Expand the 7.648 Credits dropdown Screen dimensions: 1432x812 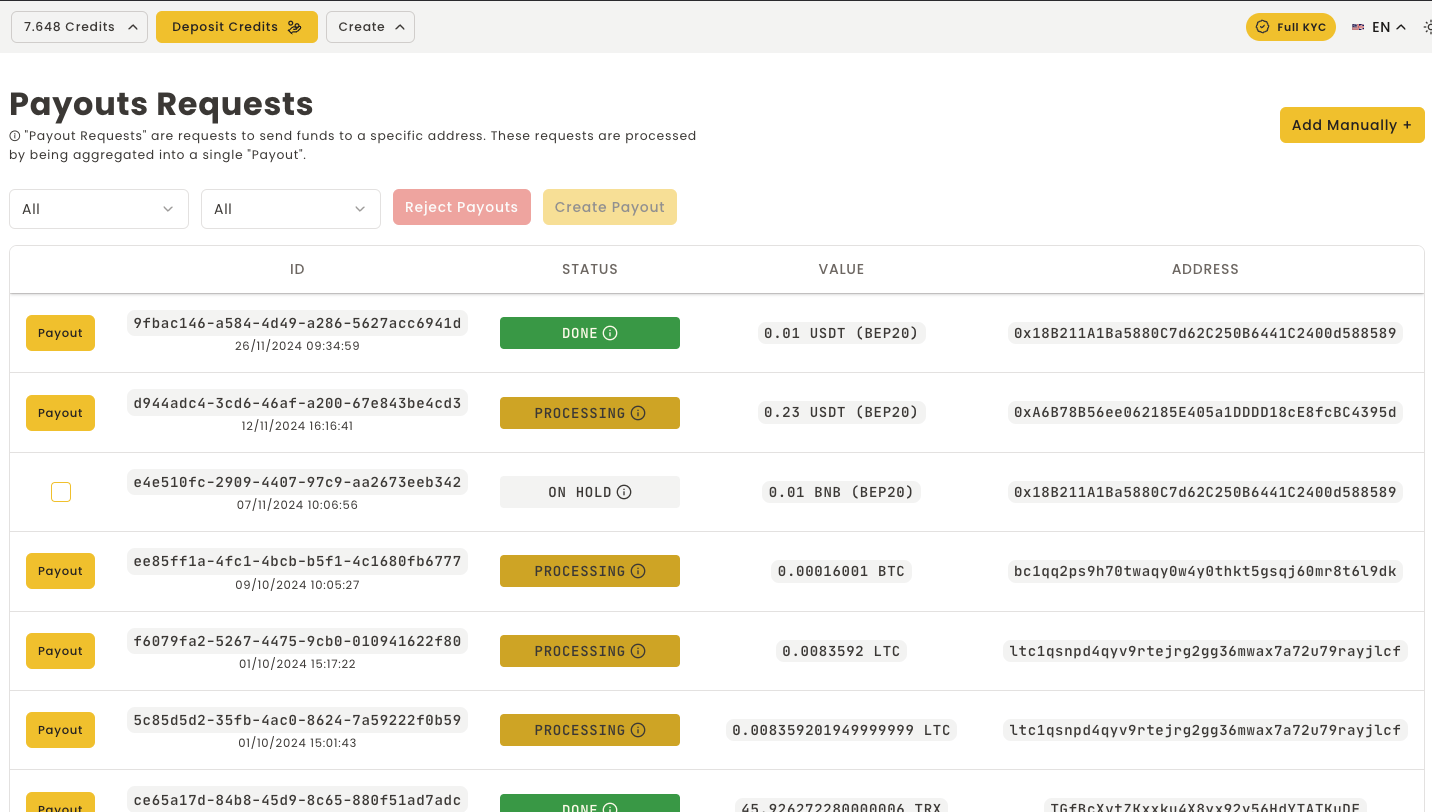[80, 27]
